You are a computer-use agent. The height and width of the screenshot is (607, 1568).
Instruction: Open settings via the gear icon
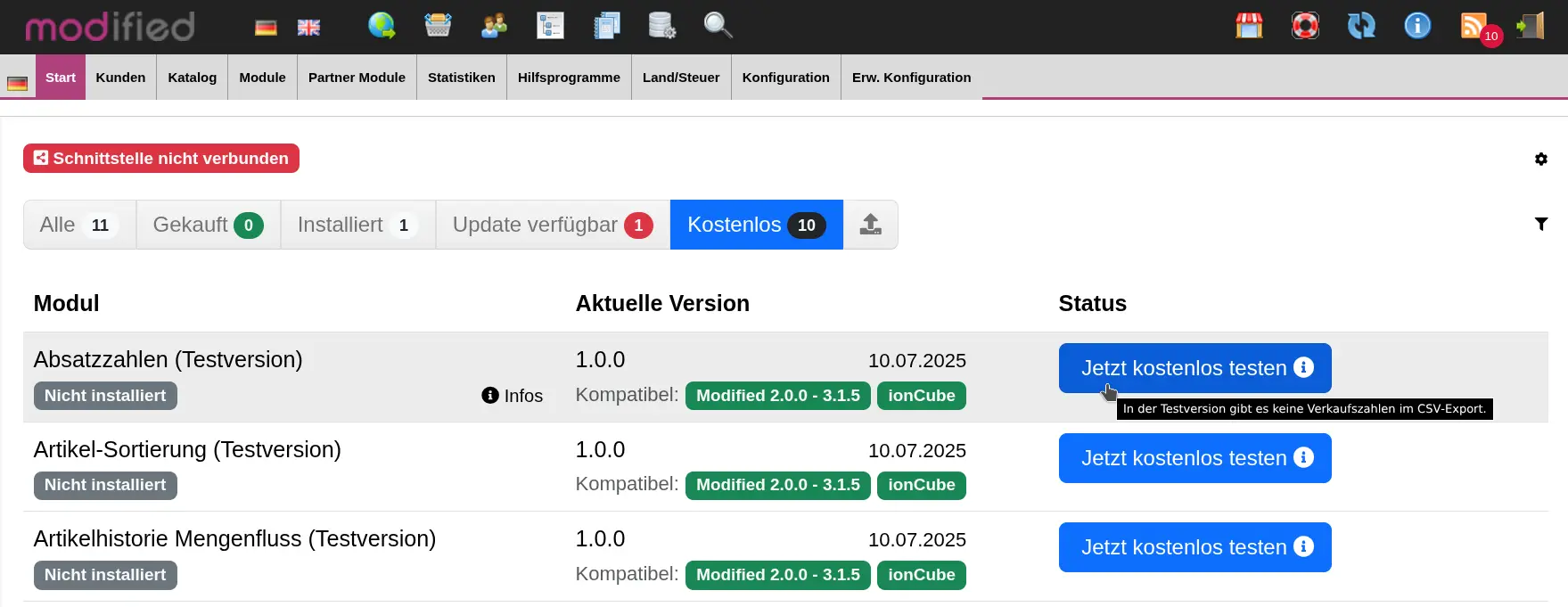pos(1540,160)
